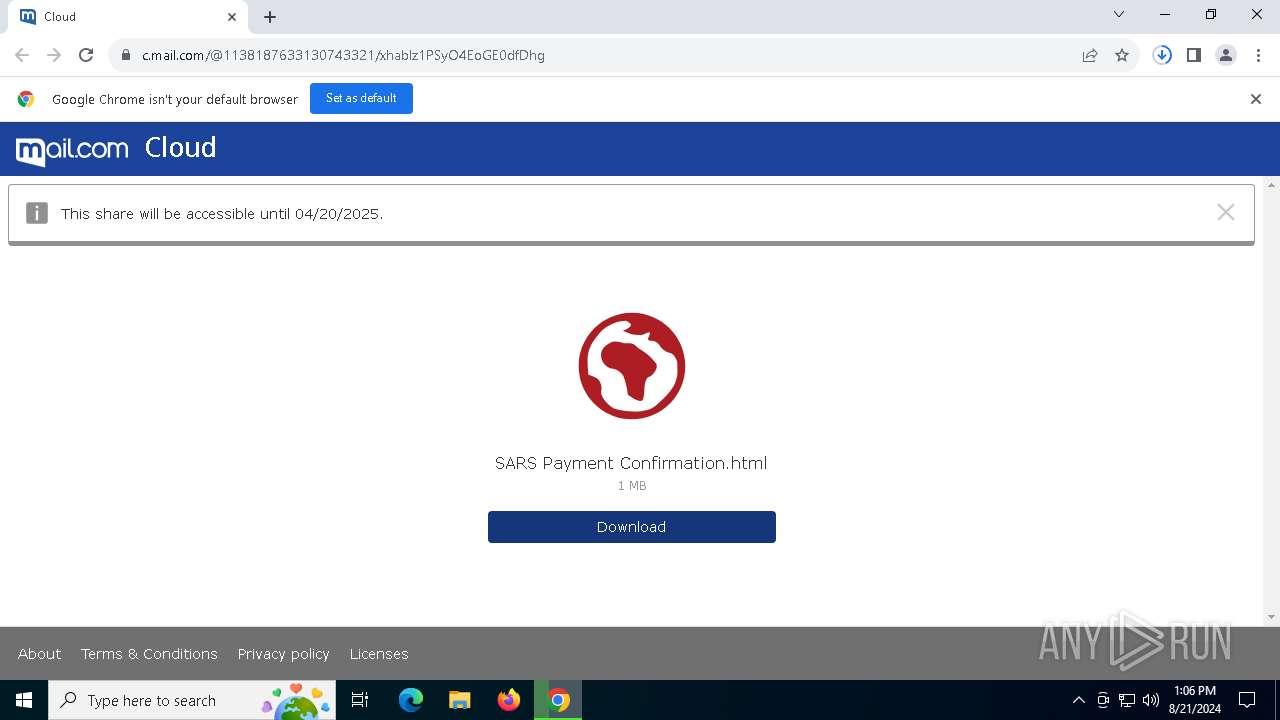Click the share page icon
Screen dimensions: 1280x720
coord(1090,55)
